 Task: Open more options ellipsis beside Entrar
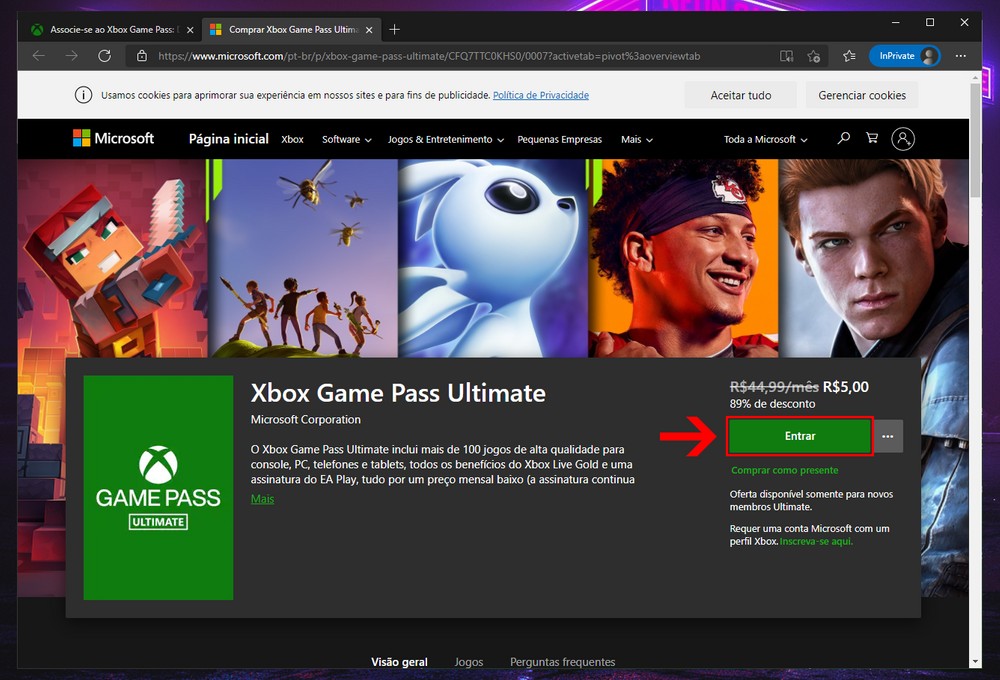[x=888, y=436]
